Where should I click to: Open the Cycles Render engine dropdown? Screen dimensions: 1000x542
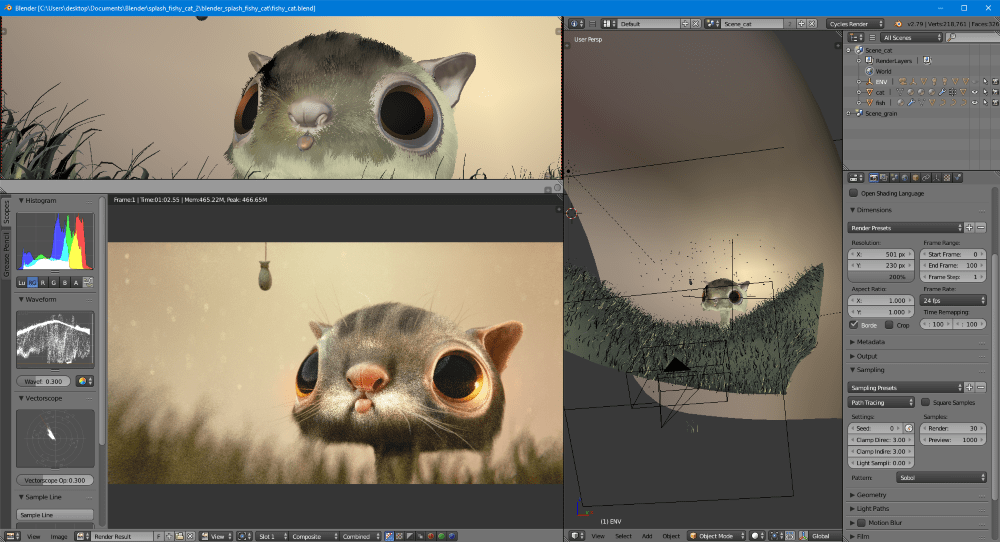point(855,24)
